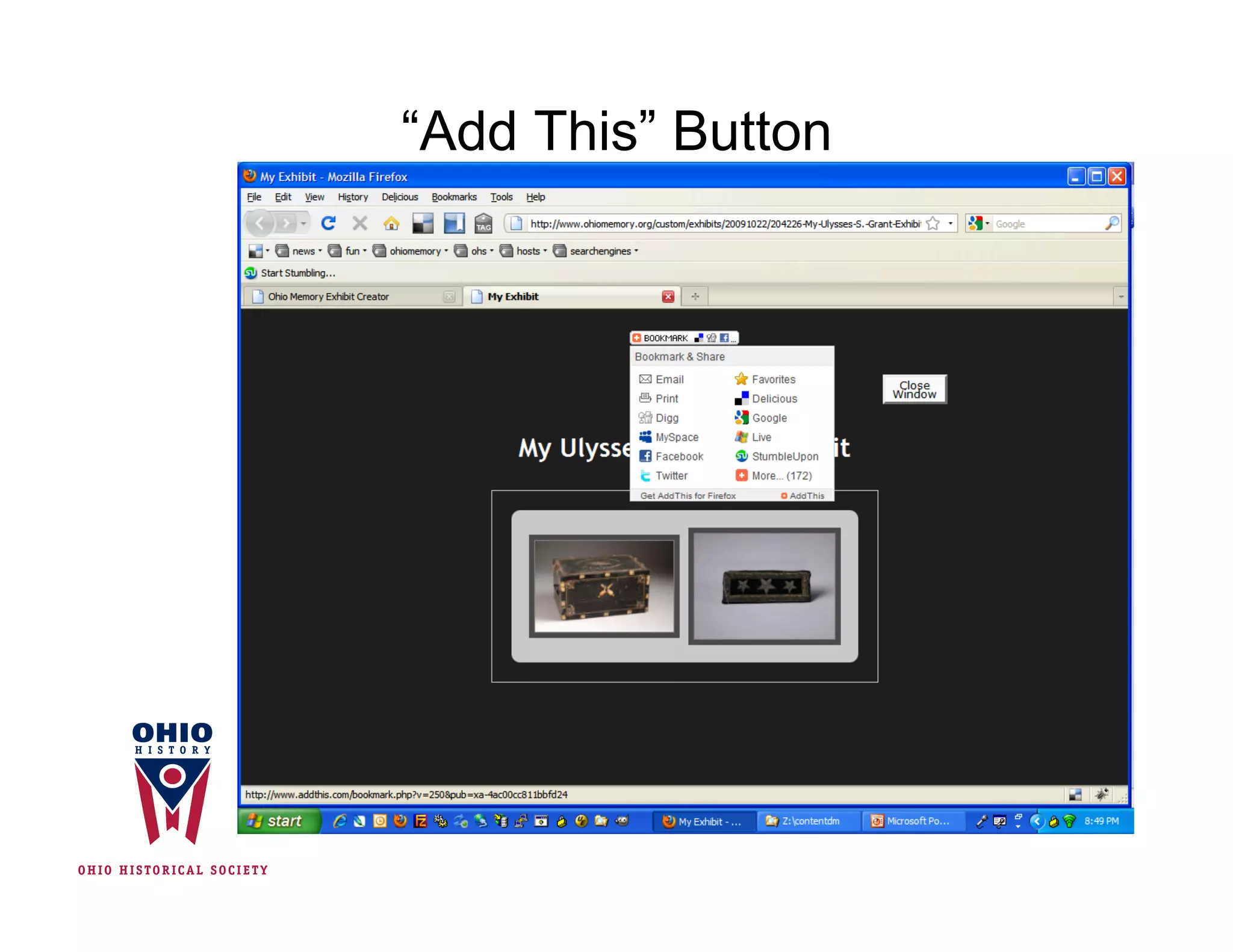Open the Delicious menu
1233x952 pixels.
click(x=400, y=197)
